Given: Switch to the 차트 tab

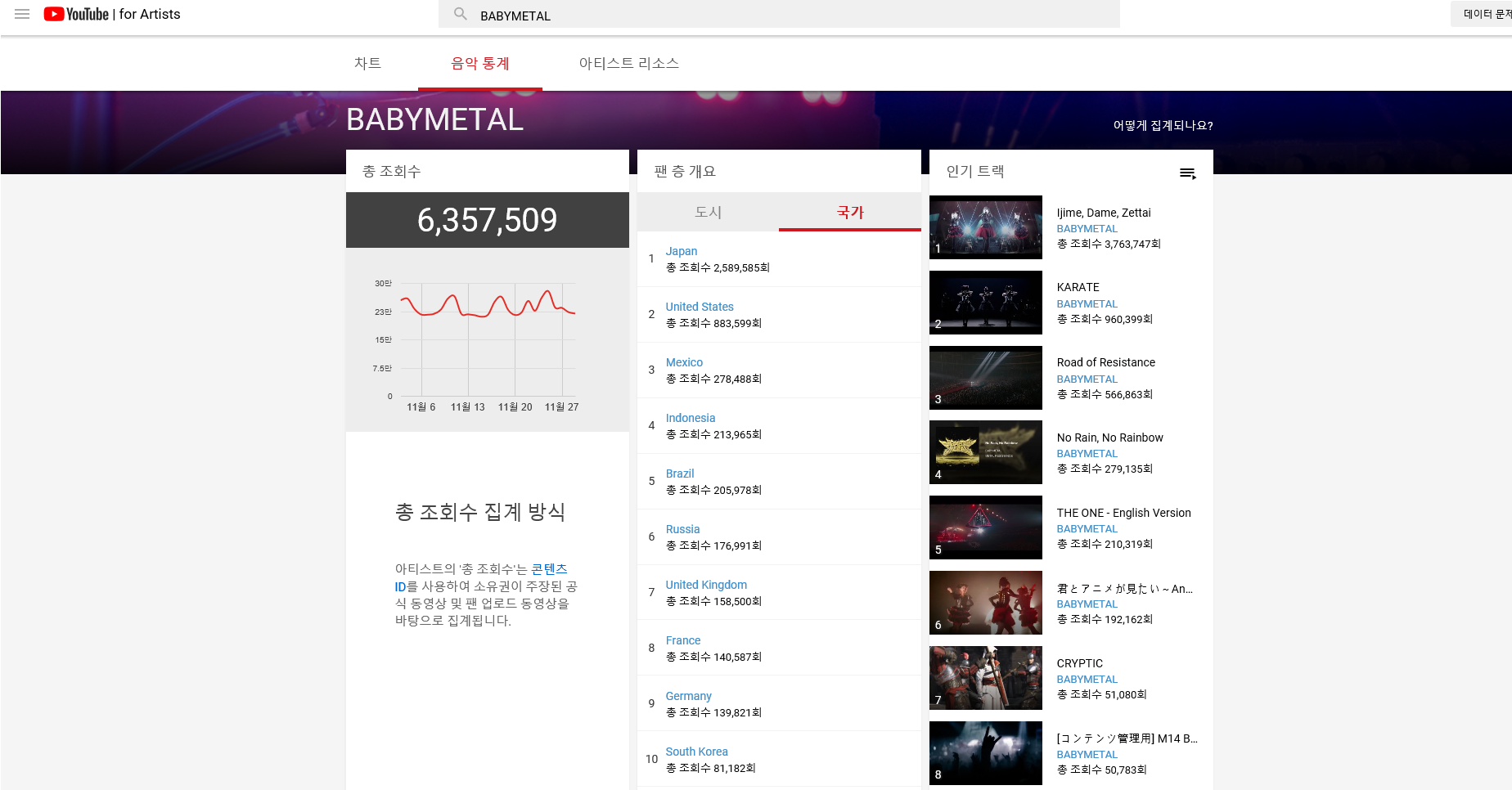Looking at the screenshot, I should pos(367,63).
